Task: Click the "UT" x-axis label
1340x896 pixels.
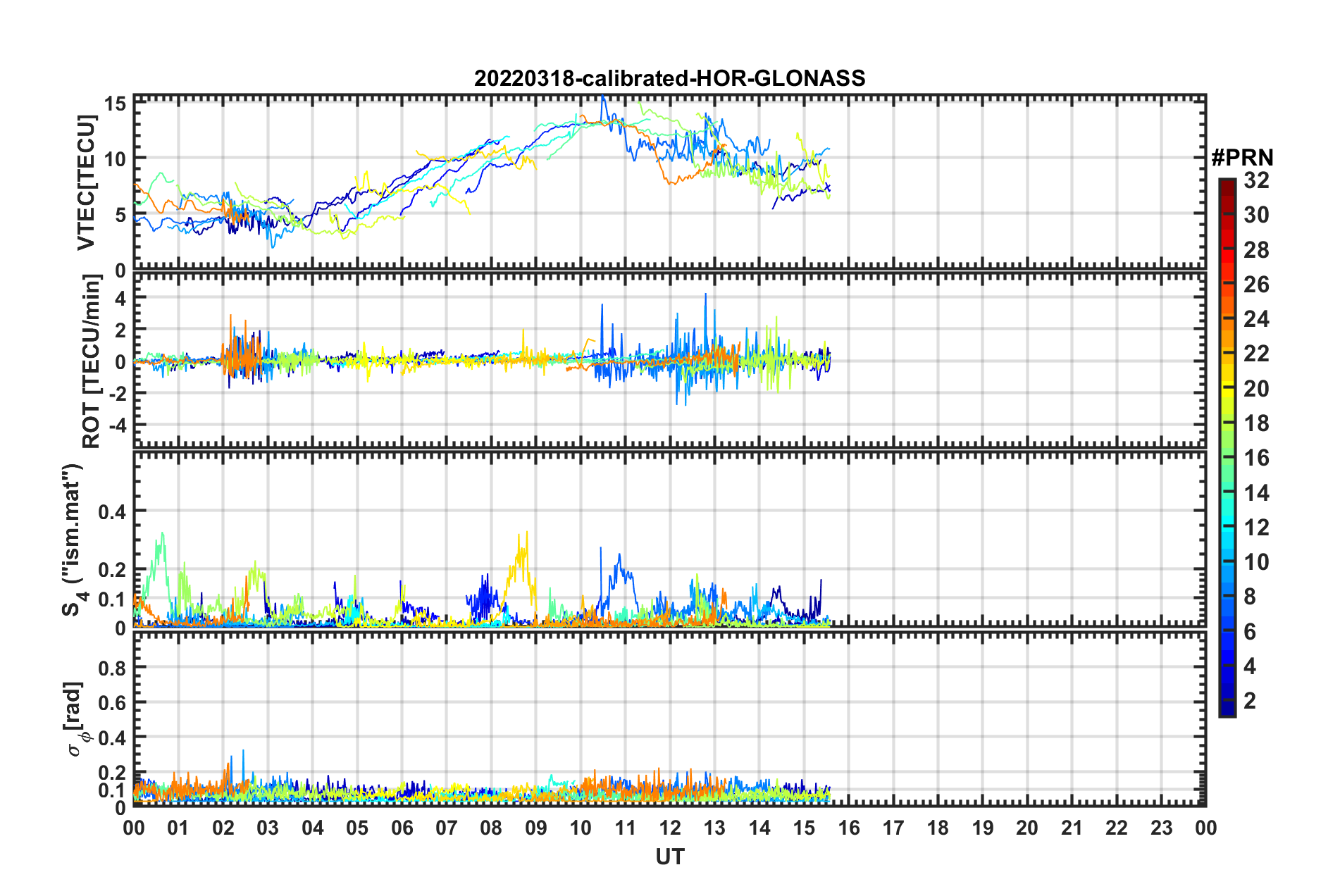Action: click(669, 857)
